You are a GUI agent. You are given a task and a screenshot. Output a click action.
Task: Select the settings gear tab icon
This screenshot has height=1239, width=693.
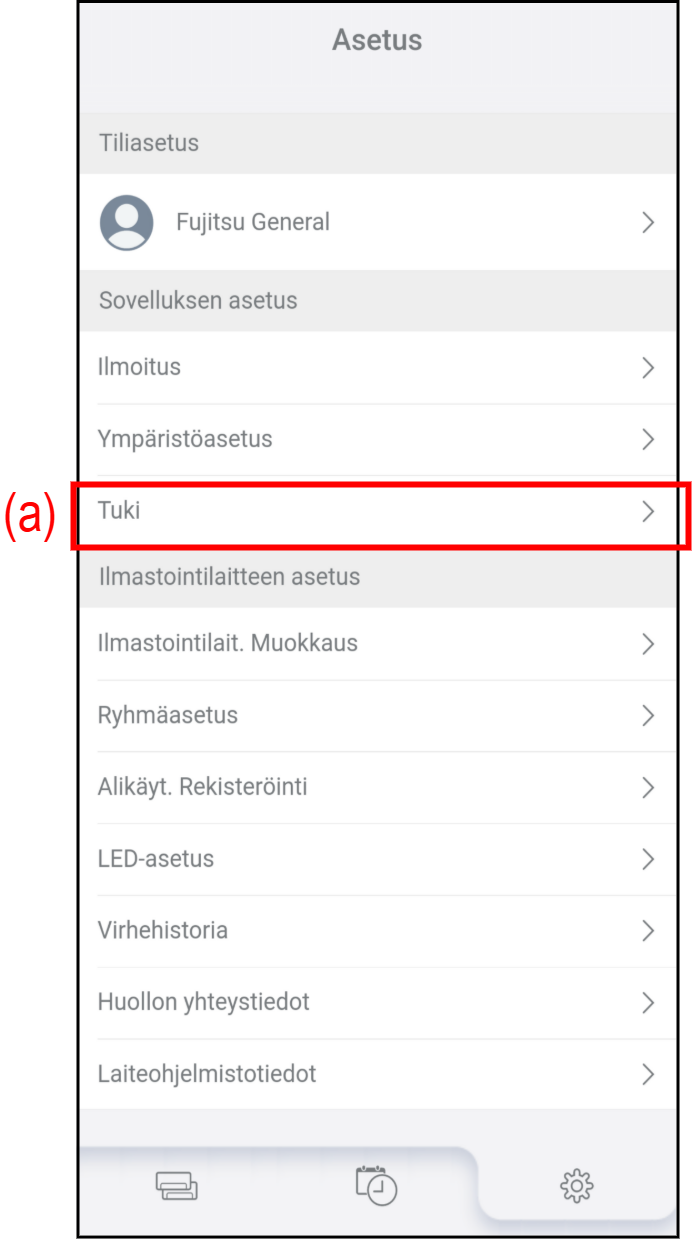point(576,1186)
